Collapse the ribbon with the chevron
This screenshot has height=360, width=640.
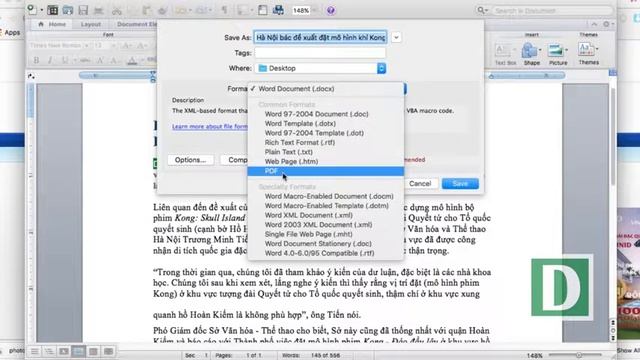[594, 24]
